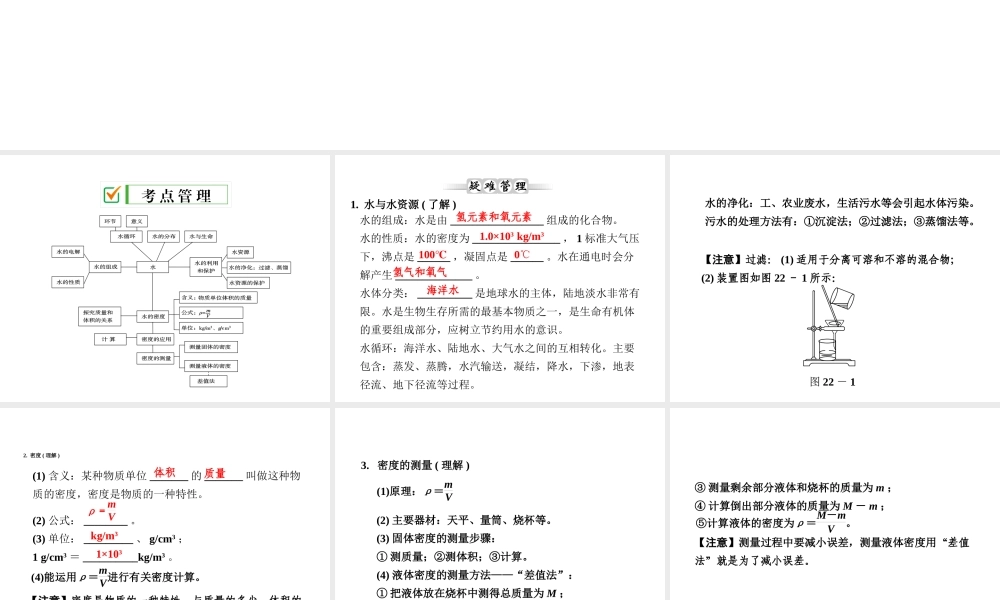The width and height of the screenshot is (1000, 600).
Task: Select the 水的利用和保护 node in the mind map
Action: [x=205, y=267]
